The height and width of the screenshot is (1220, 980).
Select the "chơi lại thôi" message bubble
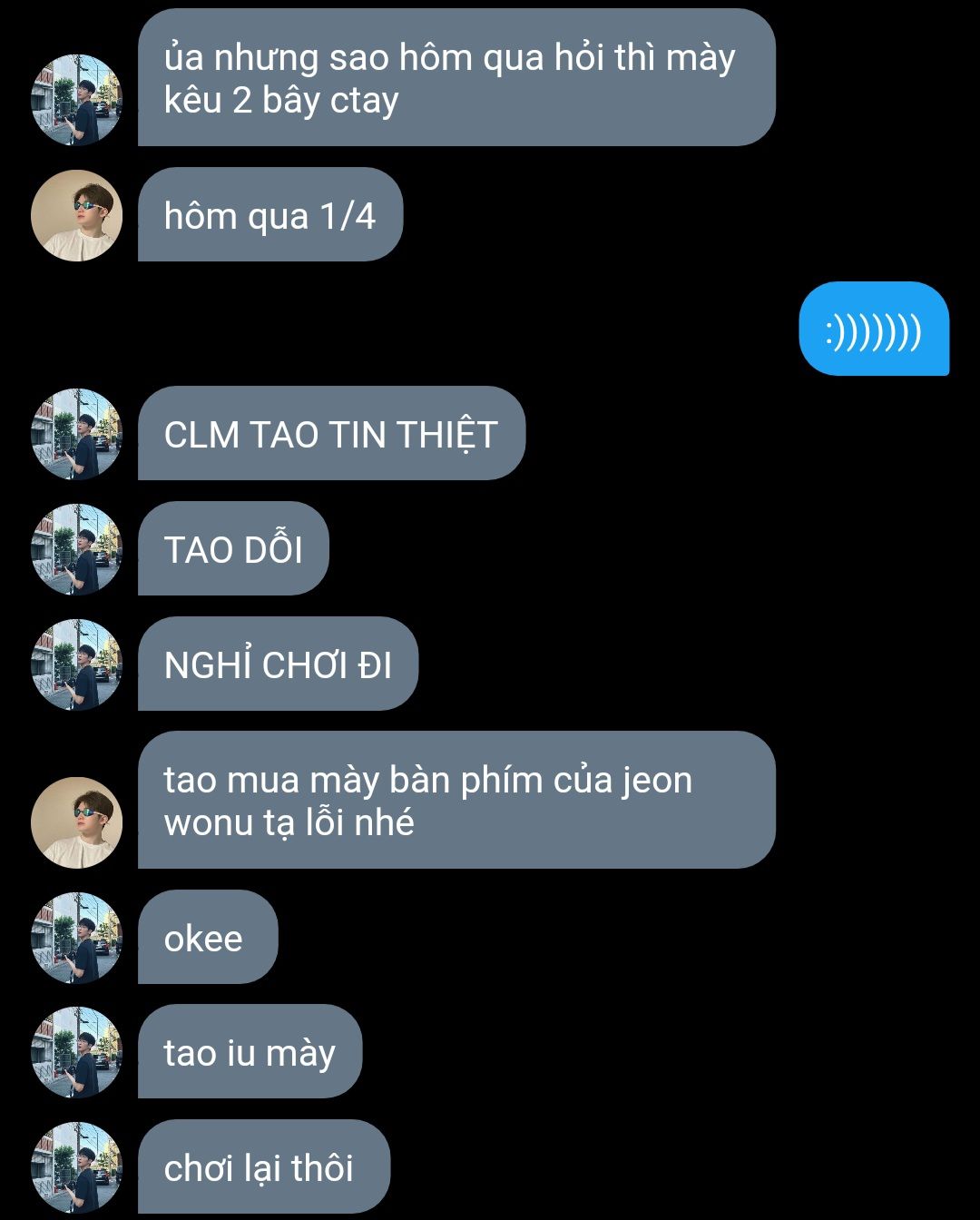pos(264,1166)
